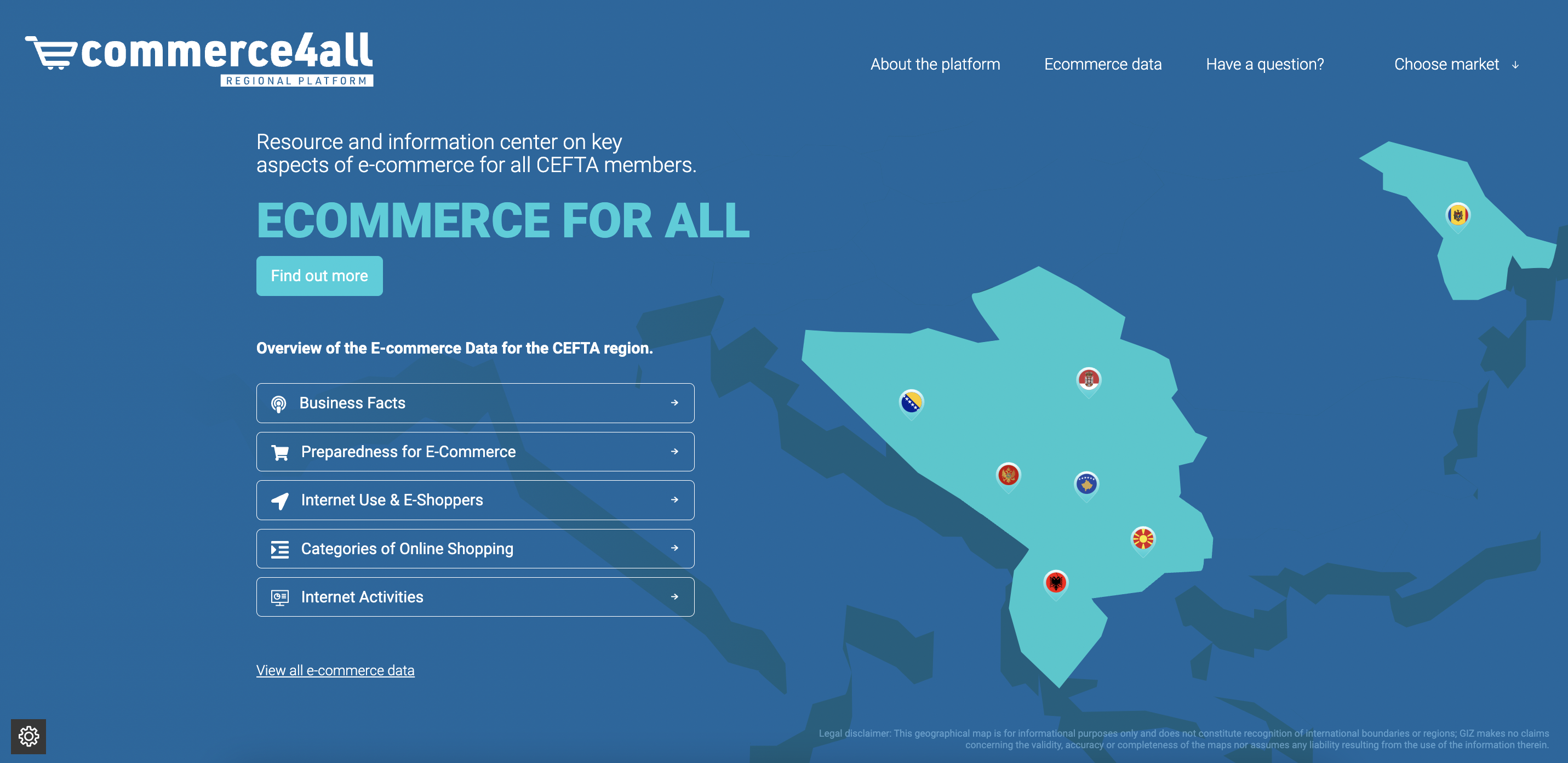The image size is (1568, 763).
Task: Click the right arrow on Categories of Online Shopping
Action: coord(674,548)
